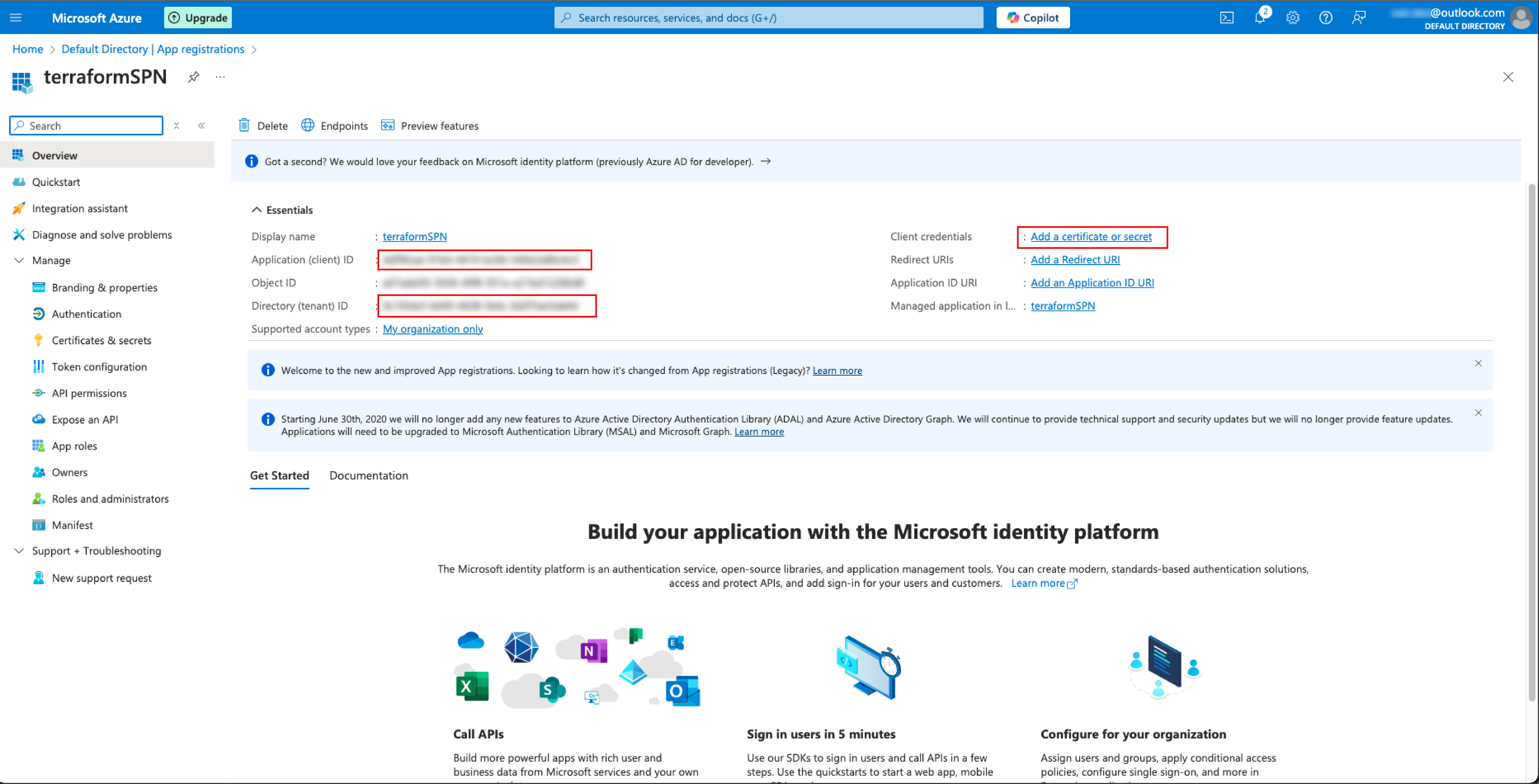Open Cloud Shell from the top bar
1539x784 pixels.
1227,18
